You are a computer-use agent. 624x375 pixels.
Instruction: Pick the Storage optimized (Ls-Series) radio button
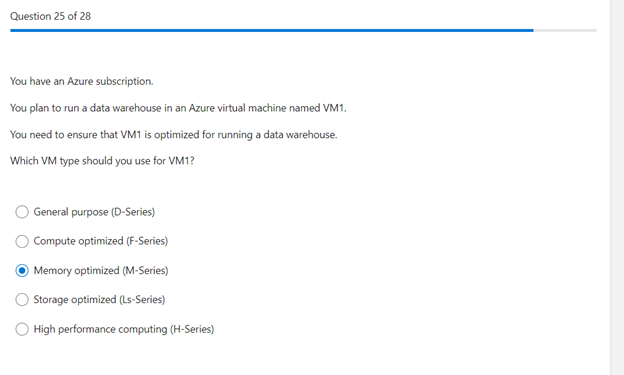[22, 299]
